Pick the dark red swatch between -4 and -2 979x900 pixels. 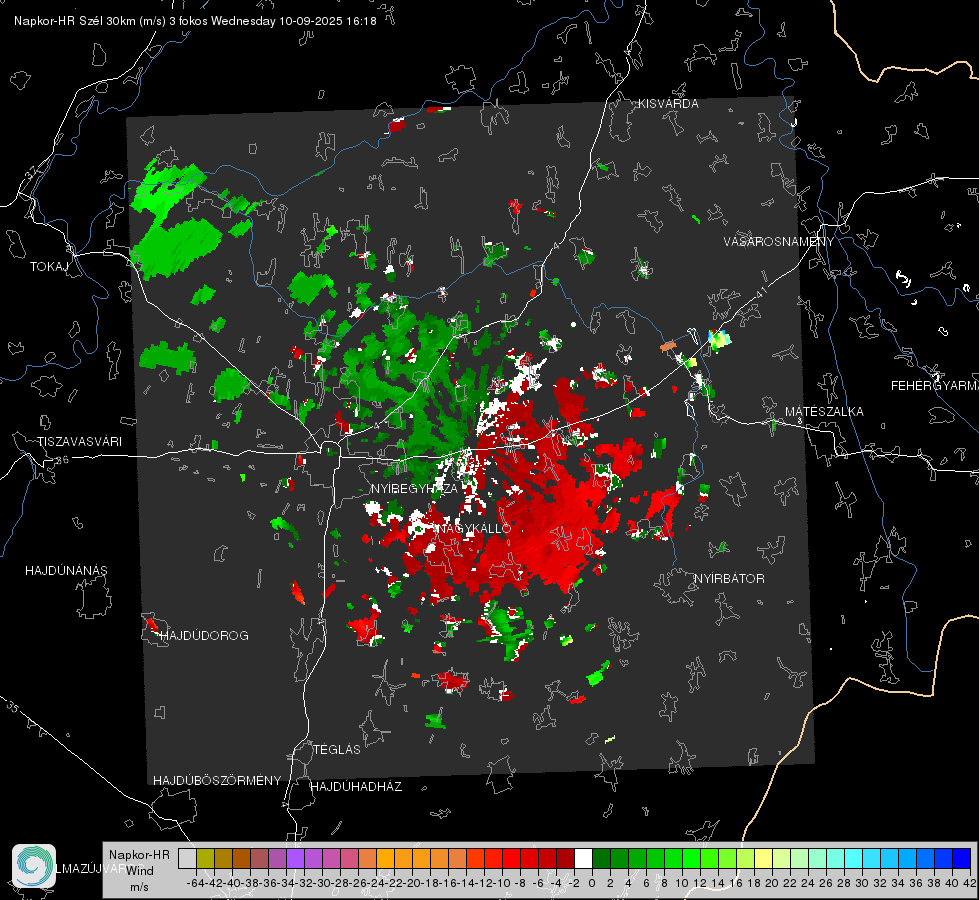[565, 858]
